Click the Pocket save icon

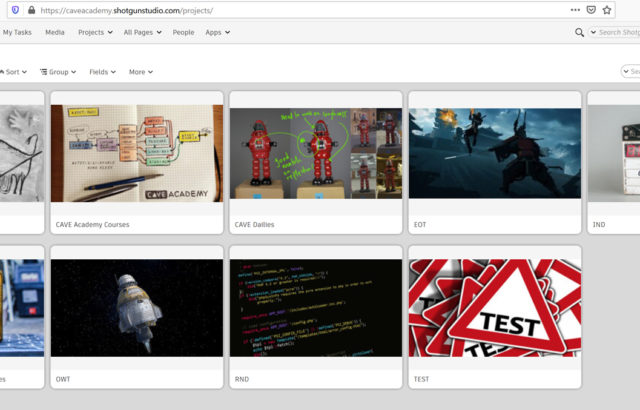click(590, 9)
